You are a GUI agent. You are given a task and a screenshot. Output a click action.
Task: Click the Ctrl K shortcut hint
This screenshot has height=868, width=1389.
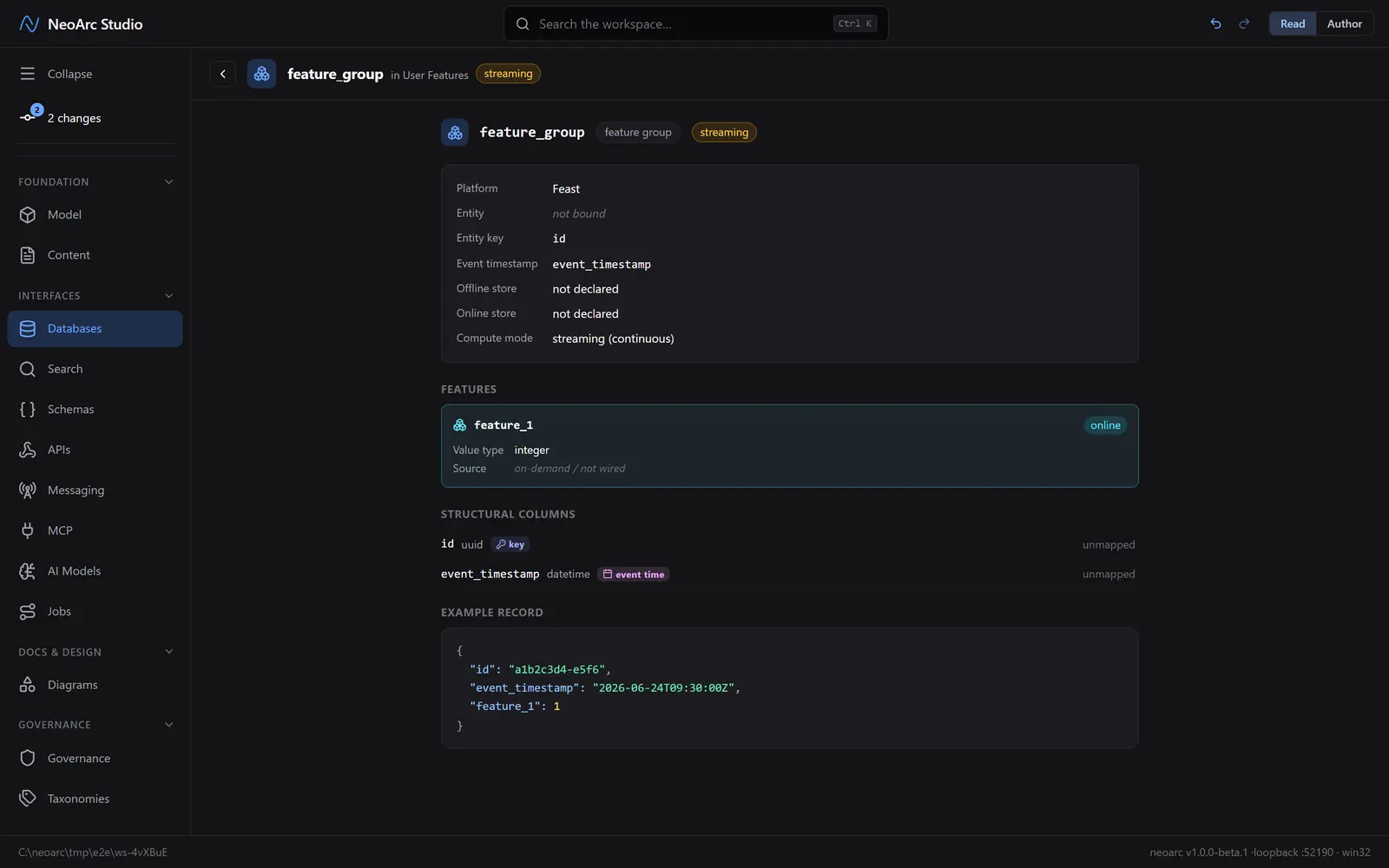point(855,23)
